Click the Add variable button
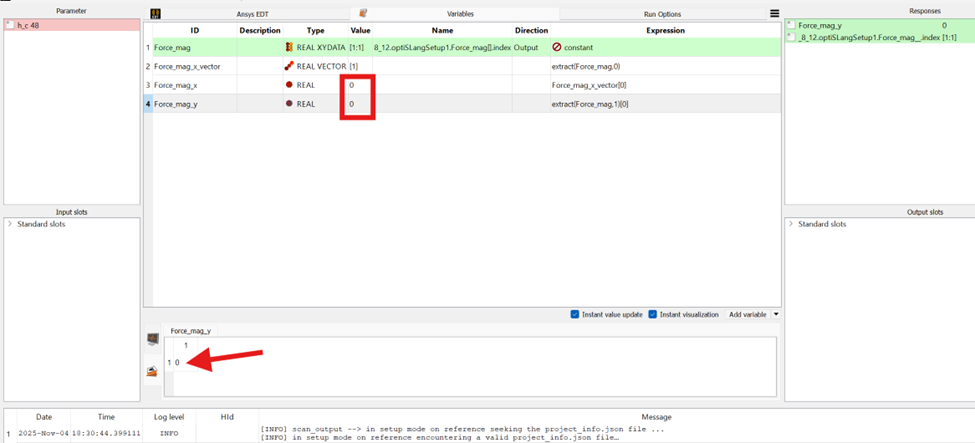 (x=747, y=315)
